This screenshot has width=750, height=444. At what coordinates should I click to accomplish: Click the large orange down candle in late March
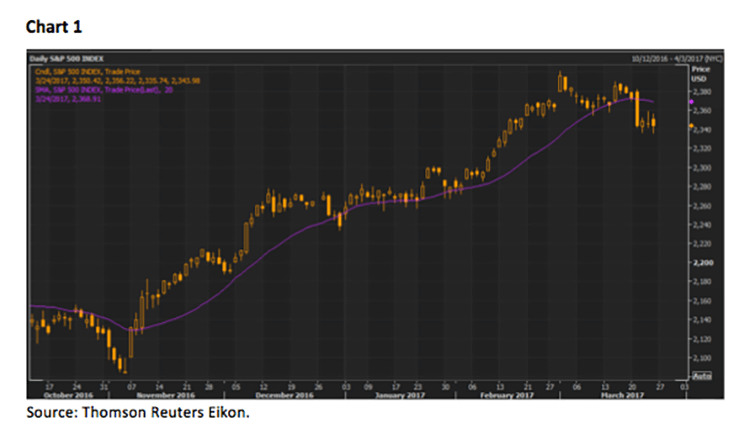click(x=637, y=109)
